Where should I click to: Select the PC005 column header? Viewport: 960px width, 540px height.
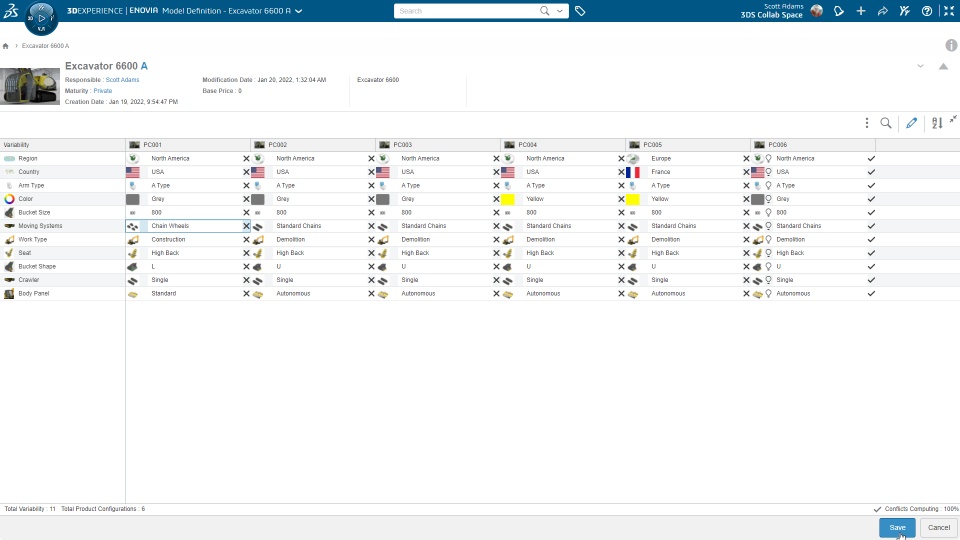coord(688,145)
